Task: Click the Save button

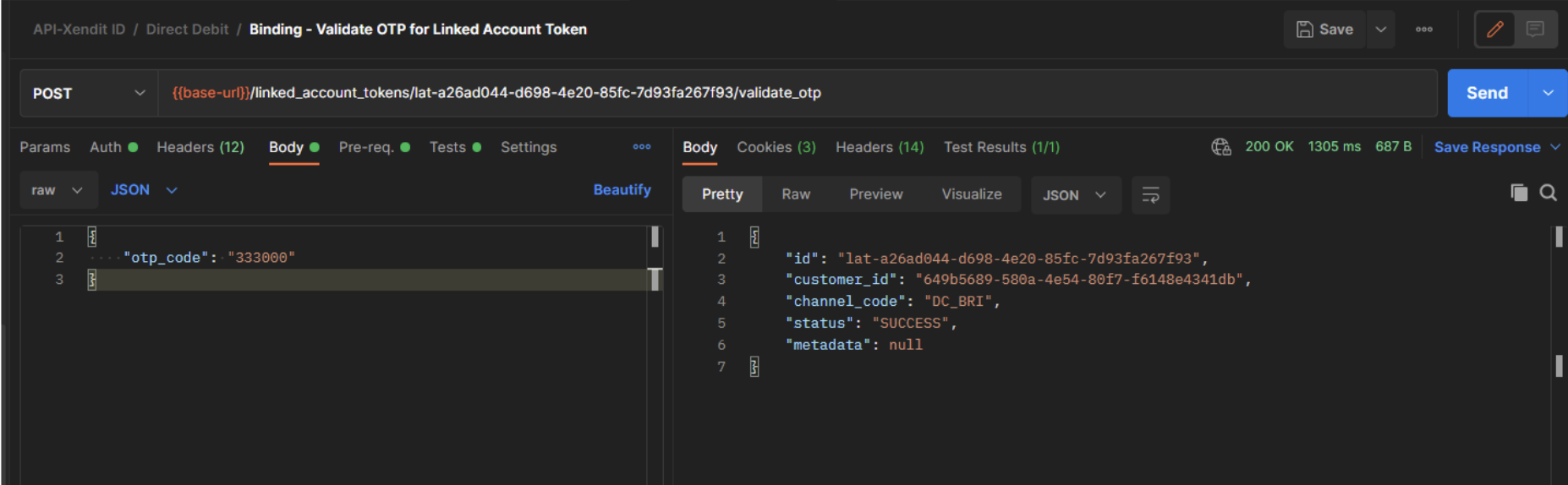Action: (x=1324, y=30)
